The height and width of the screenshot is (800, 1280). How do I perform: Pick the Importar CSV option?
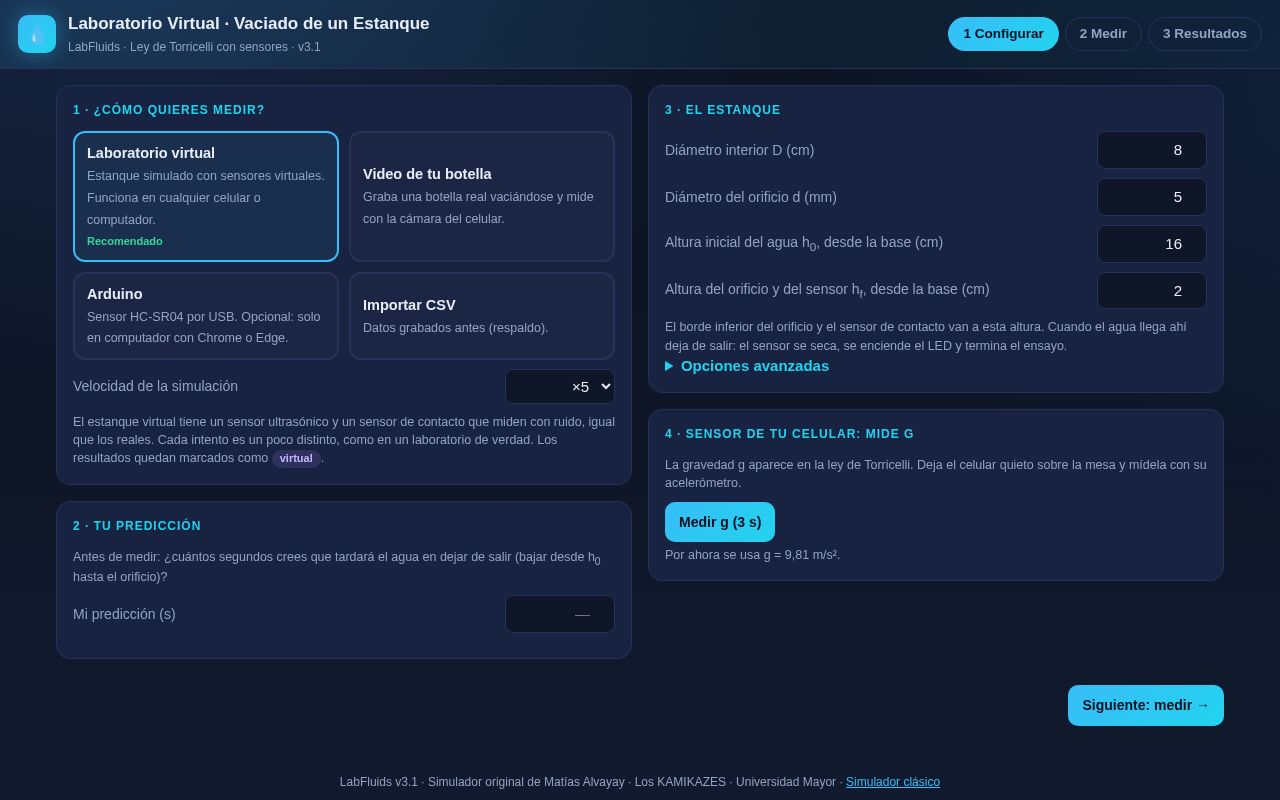[x=482, y=316]
